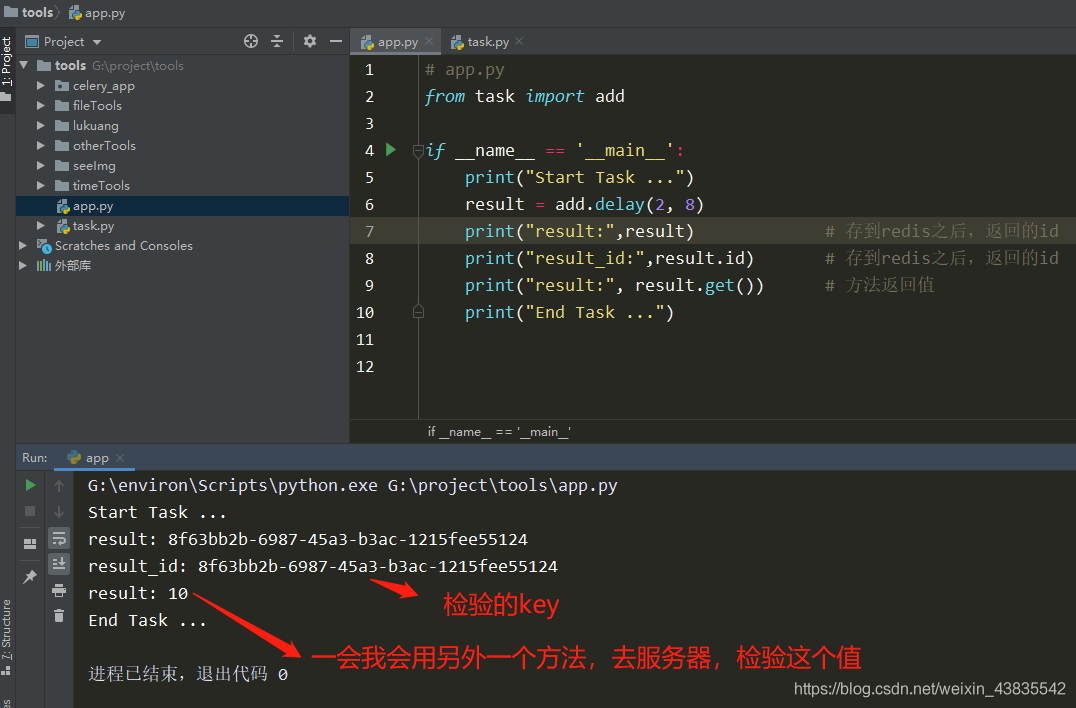Open the Structure side tool window

pos(7,637)
